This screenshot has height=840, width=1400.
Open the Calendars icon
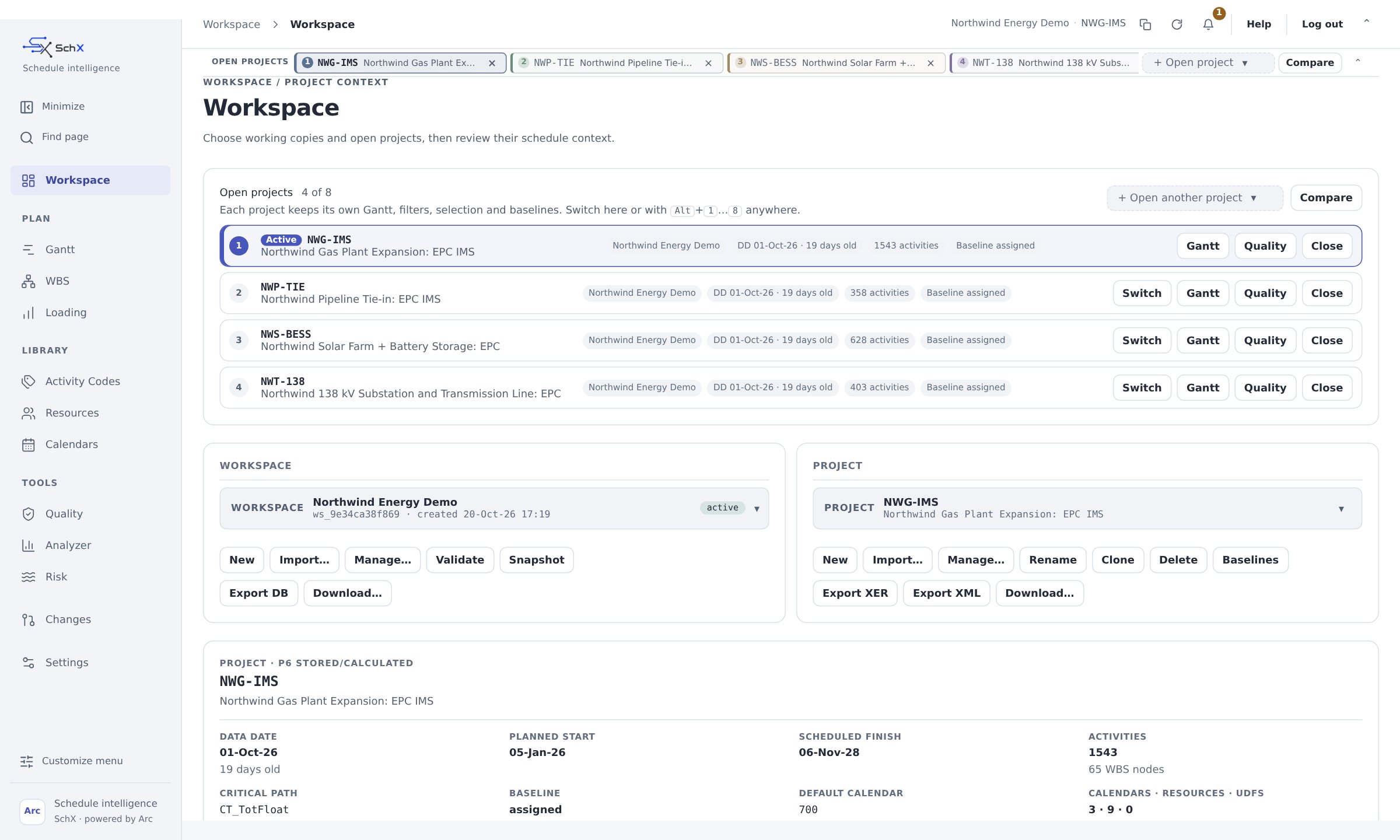[29, 444]
